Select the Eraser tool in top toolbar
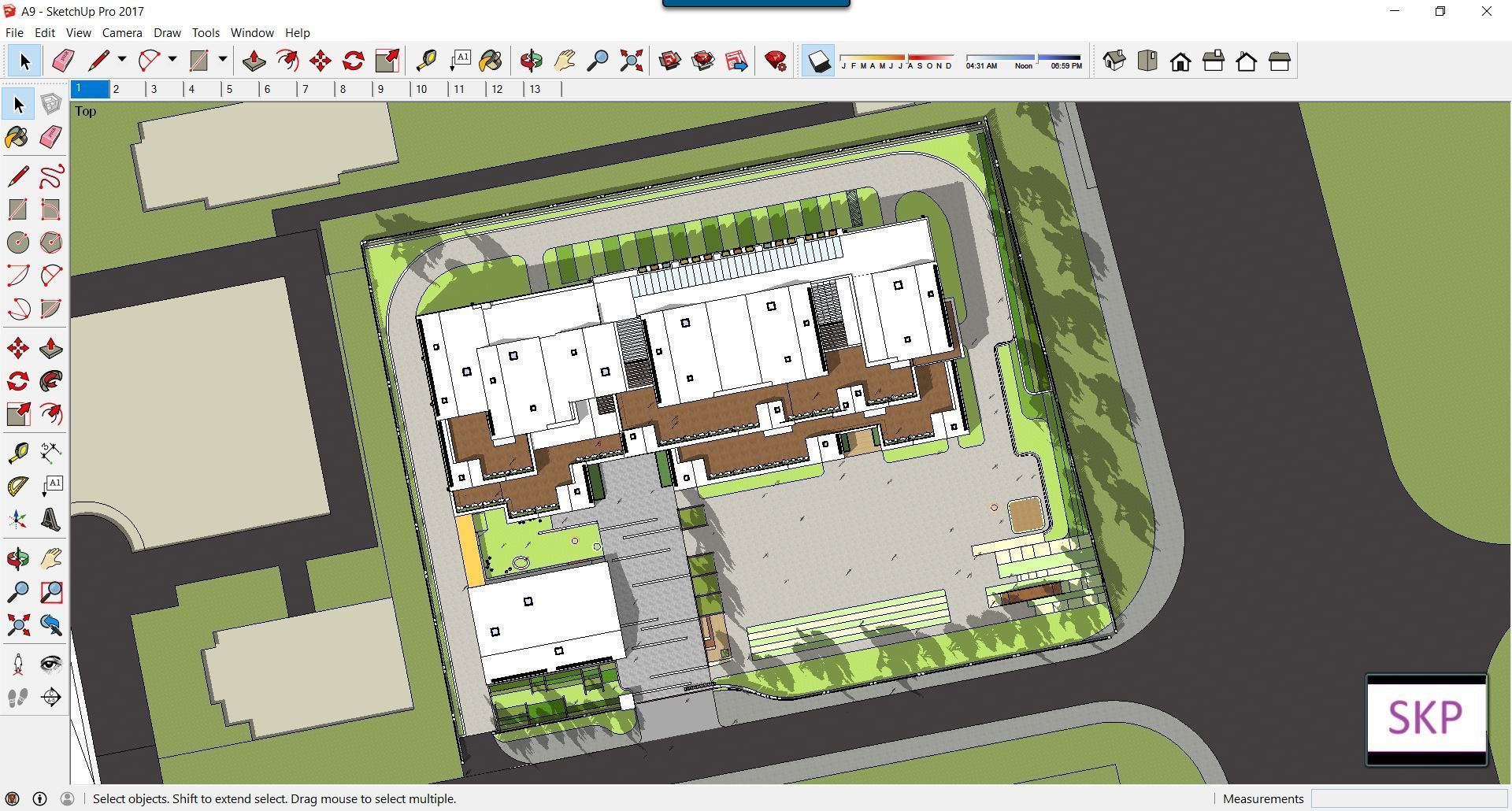The width and height of the screenshot is (1512, 811). tap(62, 61)
